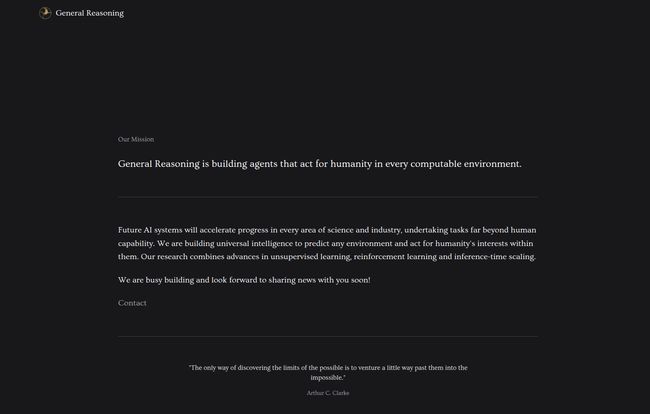
Task: Click the General Reasoning logo icon
Action: coord(45,13)
